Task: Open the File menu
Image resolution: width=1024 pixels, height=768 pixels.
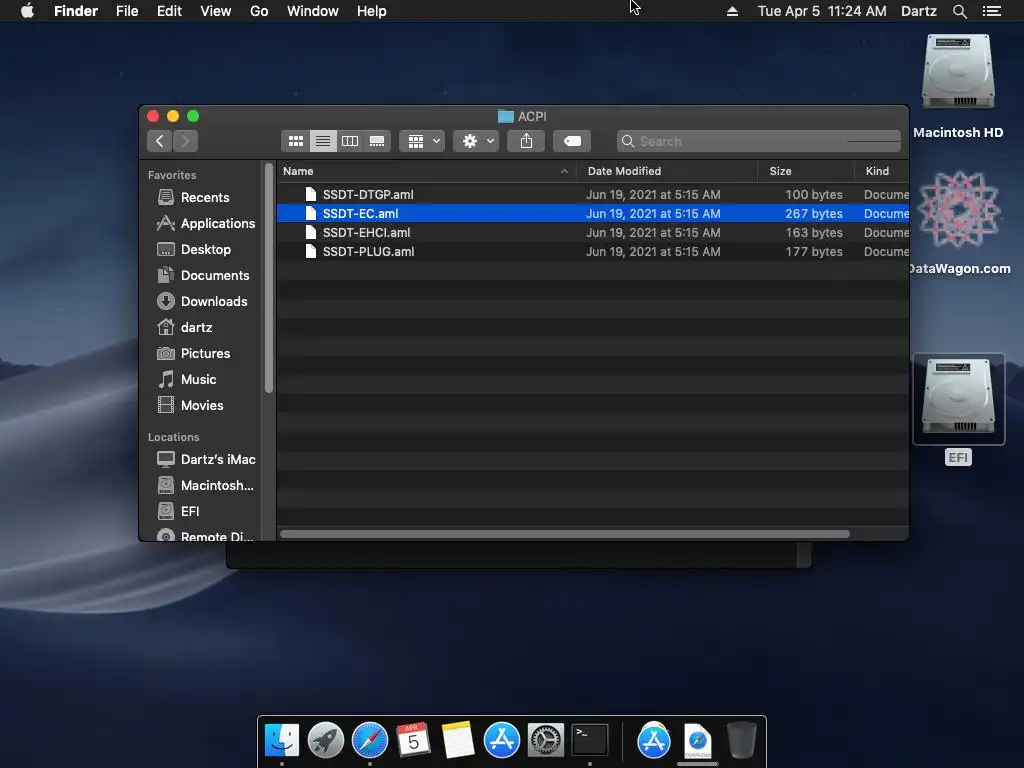Action: point(127,11)
